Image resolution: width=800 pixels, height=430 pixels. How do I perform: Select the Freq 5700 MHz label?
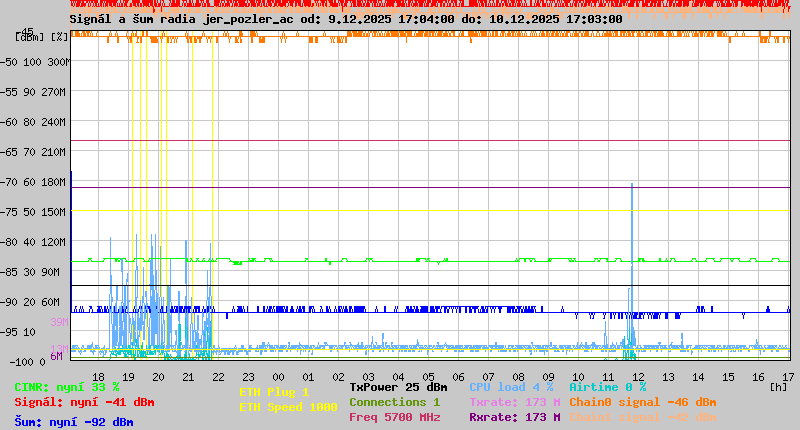[x=395, y=417]
